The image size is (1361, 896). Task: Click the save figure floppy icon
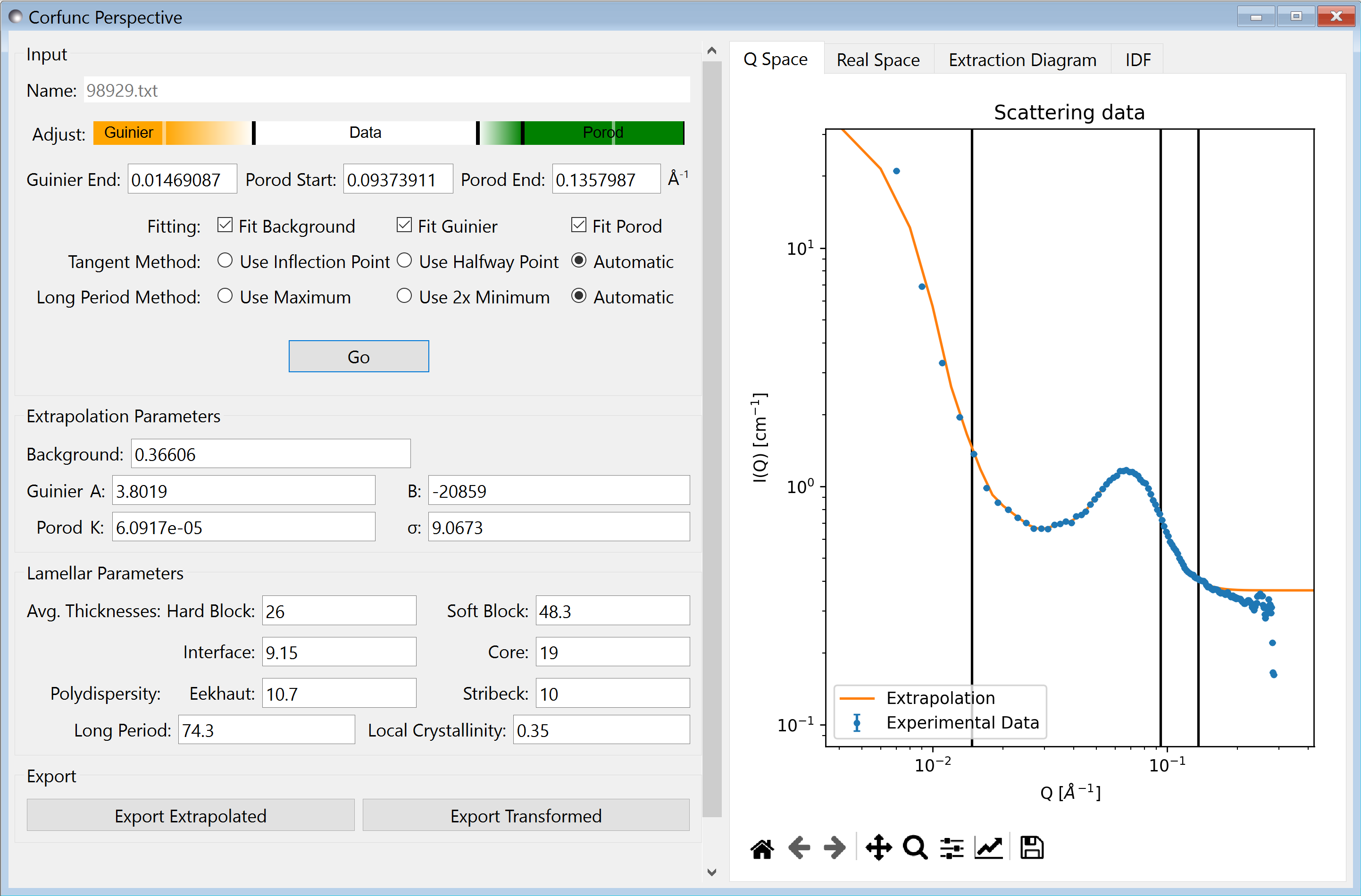coord(1032,848)
